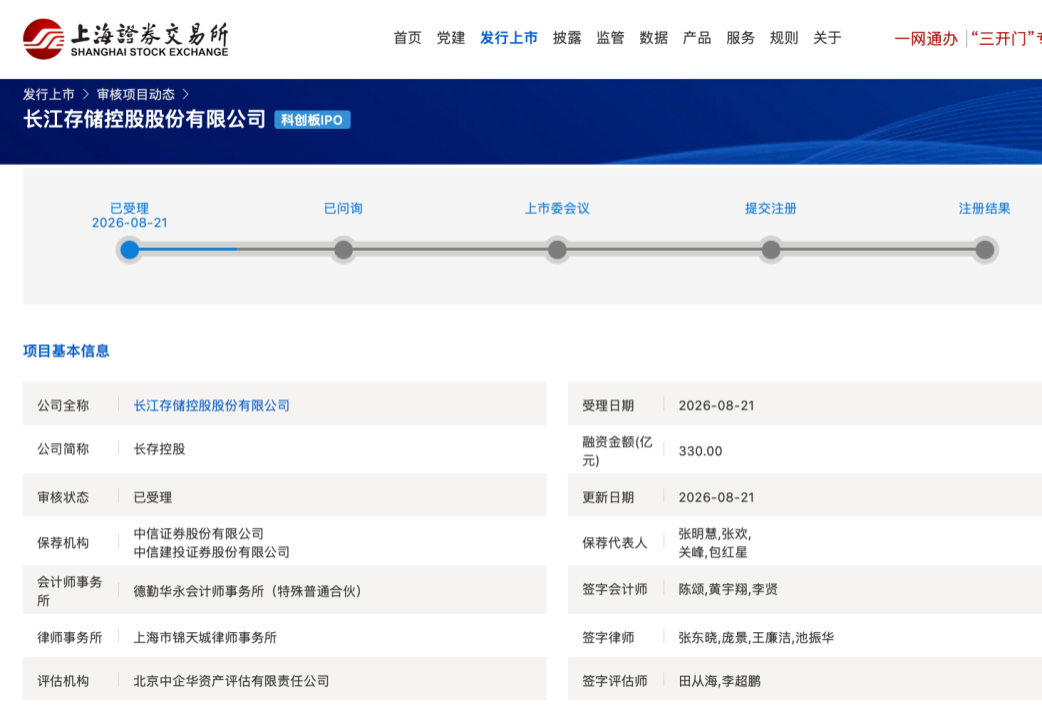Select the 提交注册 stage label
This screenshot has height=719, width=1042.
point(771,208)
